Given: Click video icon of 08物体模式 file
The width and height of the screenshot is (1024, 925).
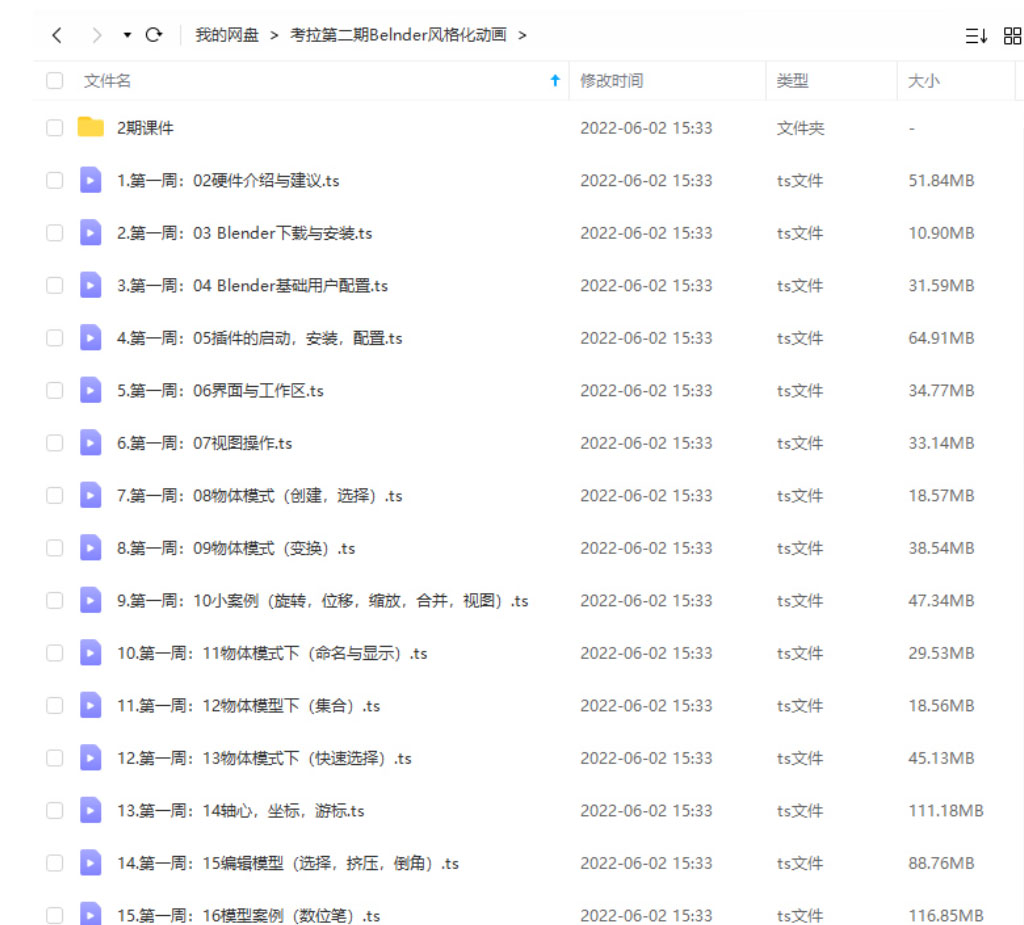Looking at the screenshot, I should (91, 495).
